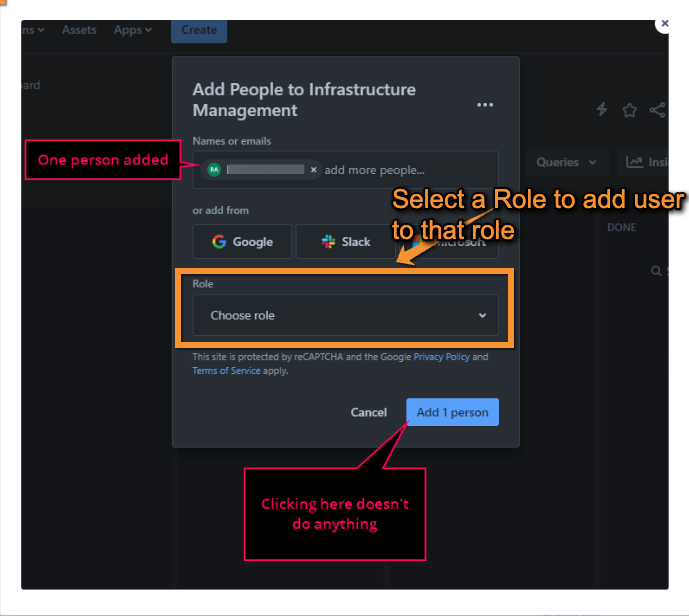The width and height of the screenshot is (689, 616).
Task: Add people from Slack
Action: coord(346,241)
